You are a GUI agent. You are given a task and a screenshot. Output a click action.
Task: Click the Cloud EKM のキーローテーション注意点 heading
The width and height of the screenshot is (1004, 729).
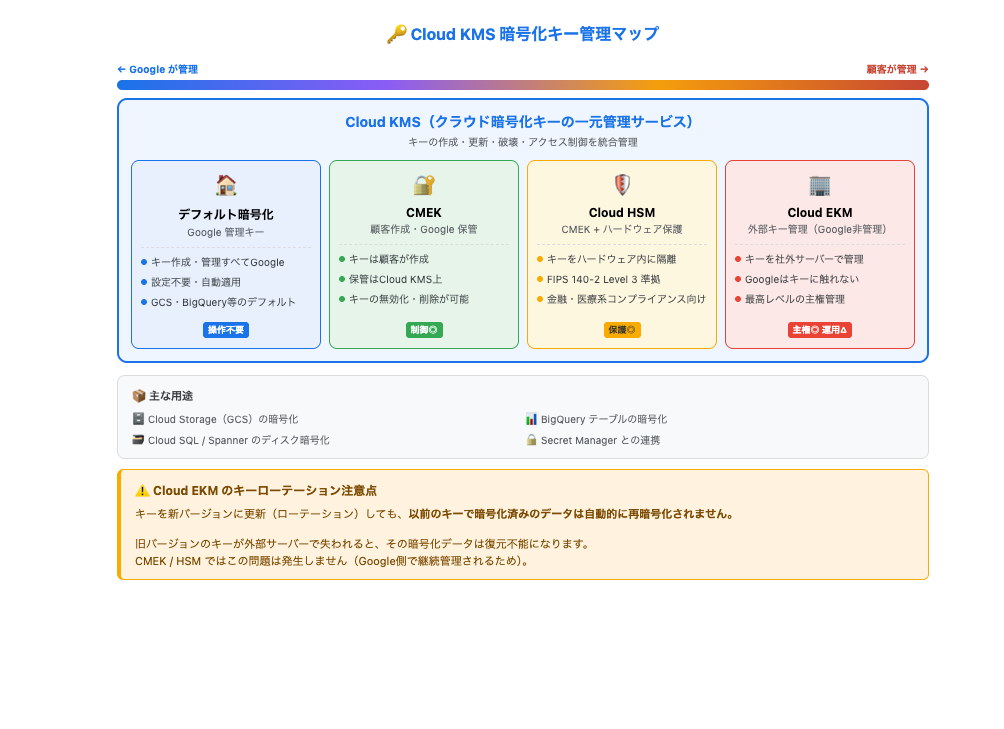point(264,491)
